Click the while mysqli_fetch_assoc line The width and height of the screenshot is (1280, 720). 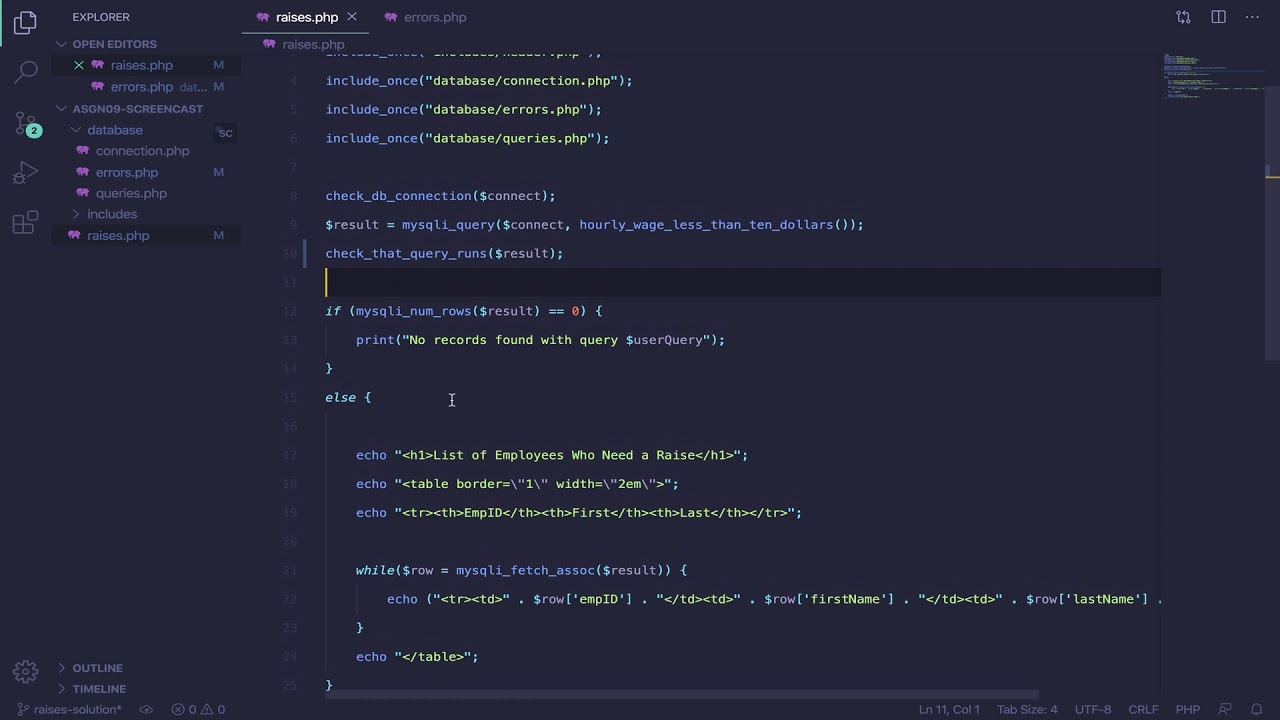click(521, 570)
